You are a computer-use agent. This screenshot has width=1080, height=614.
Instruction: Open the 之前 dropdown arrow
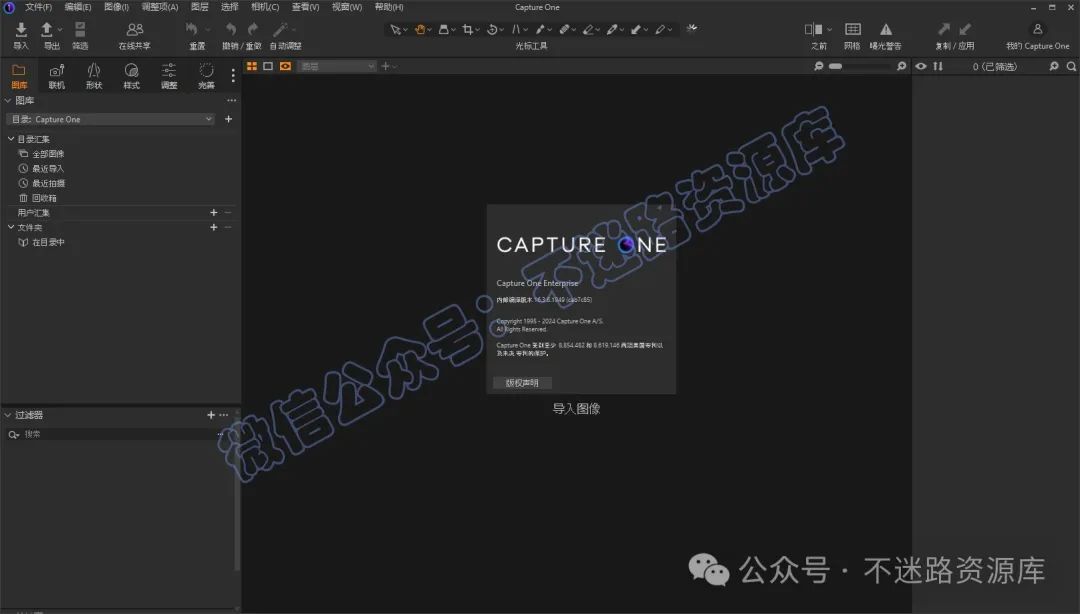pyautogui.click(x=829, y=30)
